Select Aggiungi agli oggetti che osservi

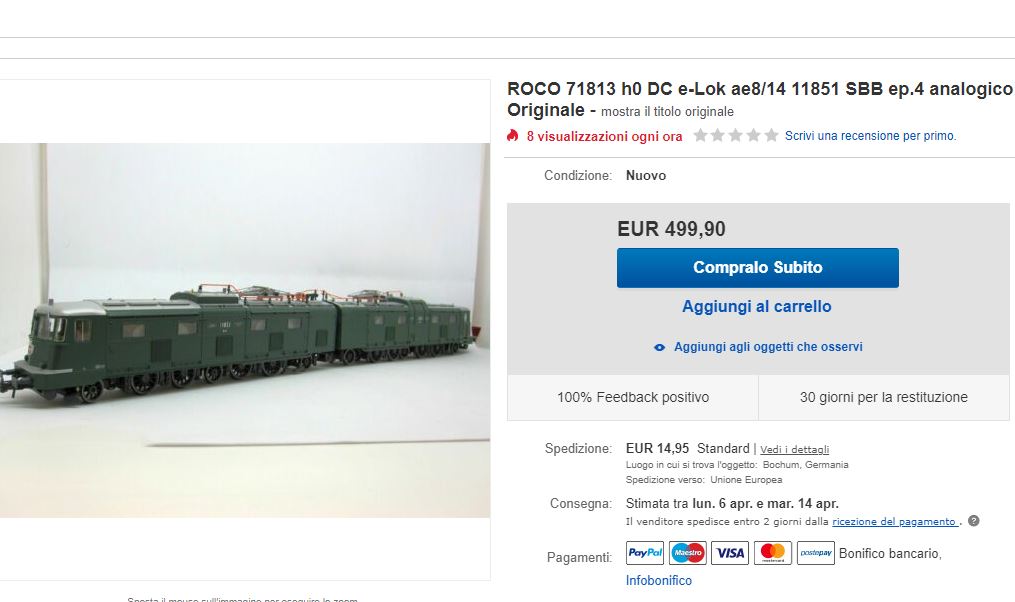[768, 347]
